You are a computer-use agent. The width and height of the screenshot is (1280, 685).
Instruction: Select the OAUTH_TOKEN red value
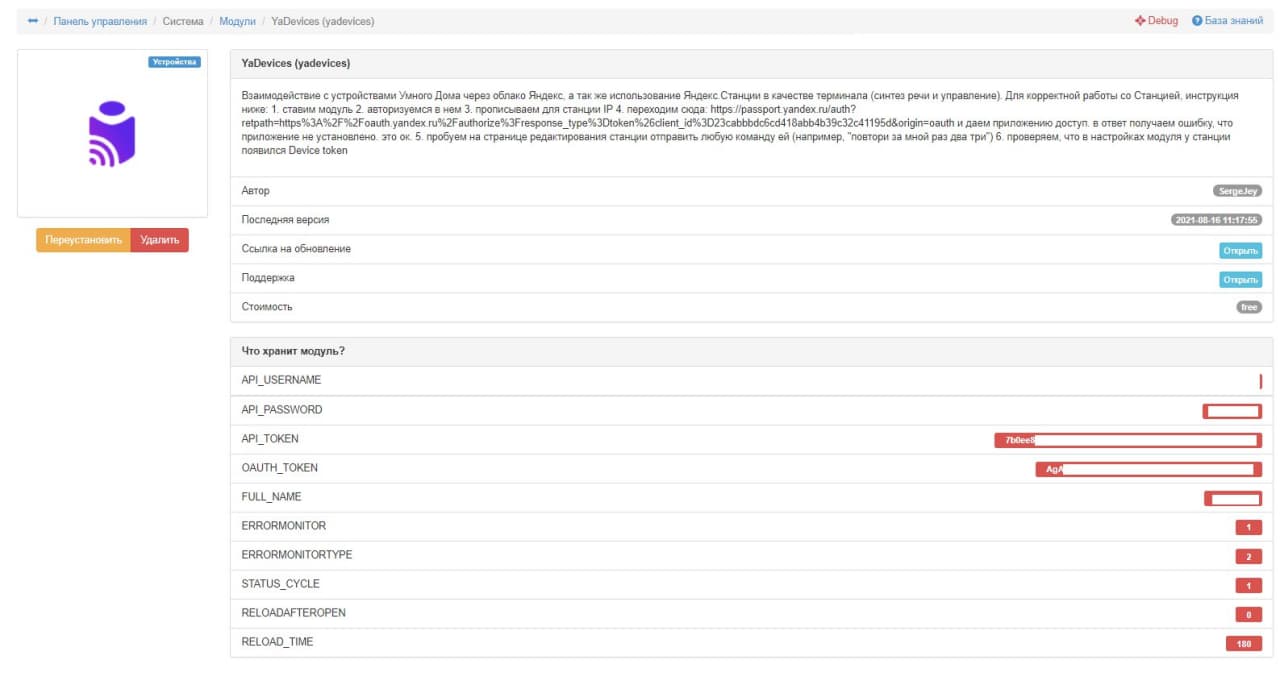tap(1147, 469)
